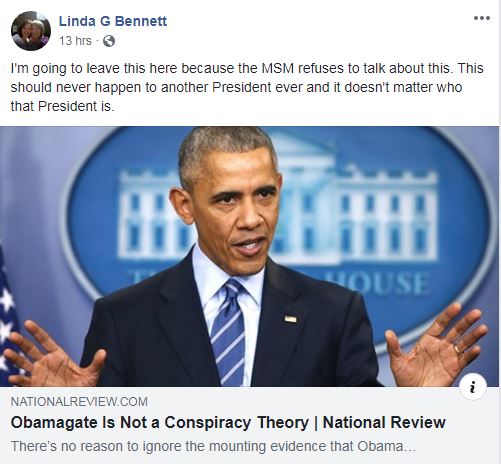Open Linda G Bennett's profile picture
501x464 pixels.
pos(31,31)
